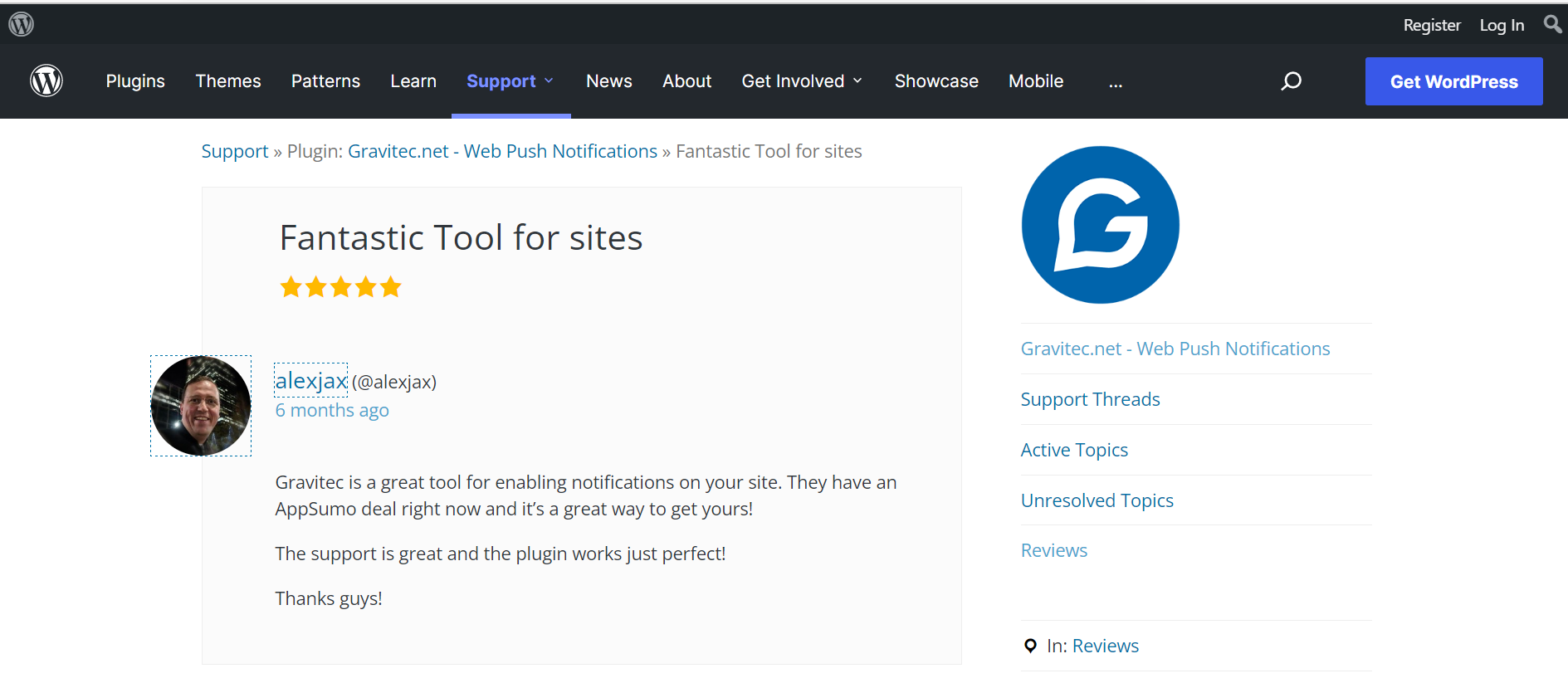The height and width of the screenshot is (683, 1568).
Task: View Active Topics
Action: pos(1074,450)
